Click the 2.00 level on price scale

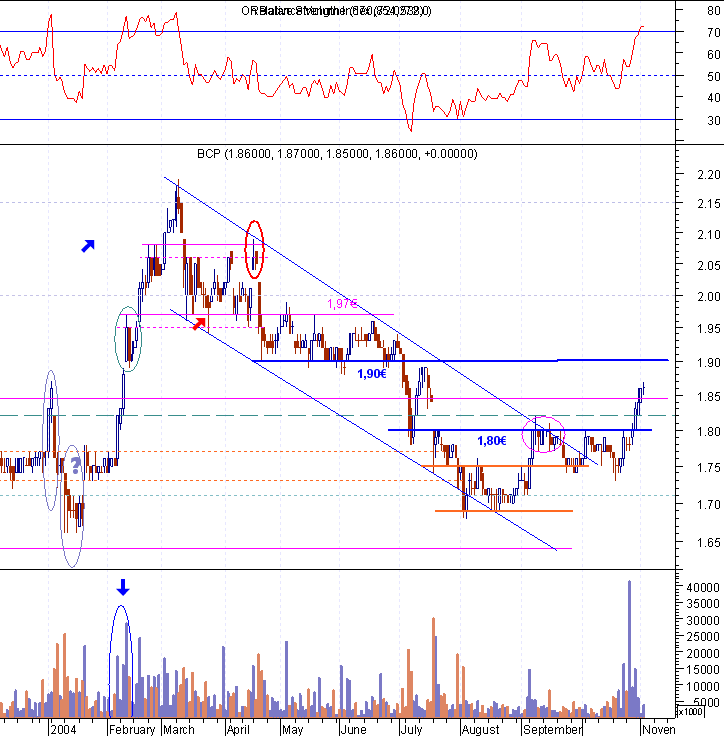pyautogui.click(x=709, y=297)
